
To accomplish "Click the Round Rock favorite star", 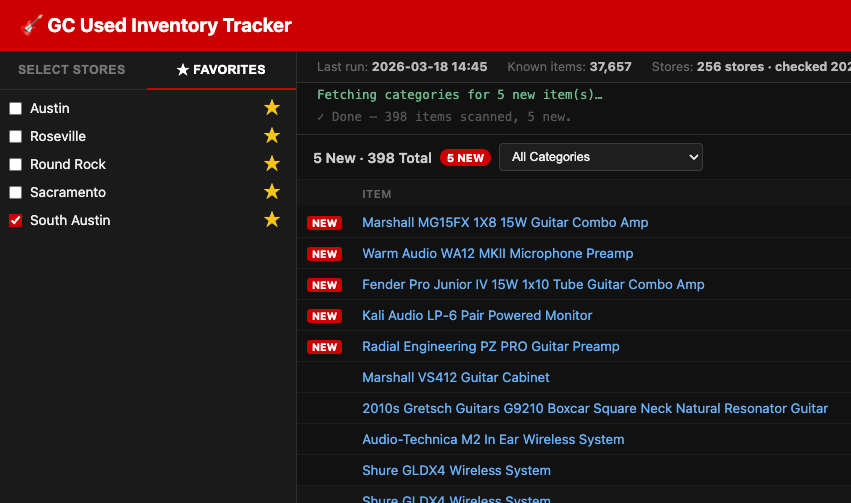I will pyautogui.click(x=271, y=164).
